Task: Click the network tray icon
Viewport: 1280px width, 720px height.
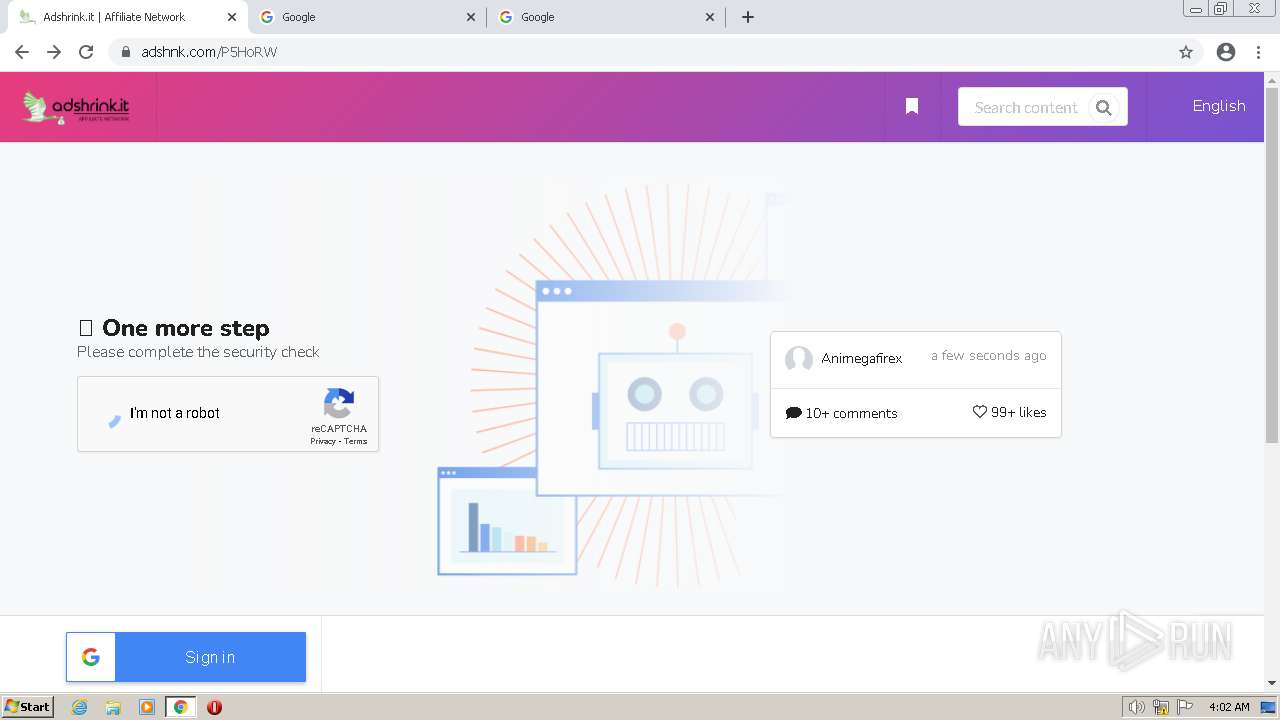Action: (1161, 707)
